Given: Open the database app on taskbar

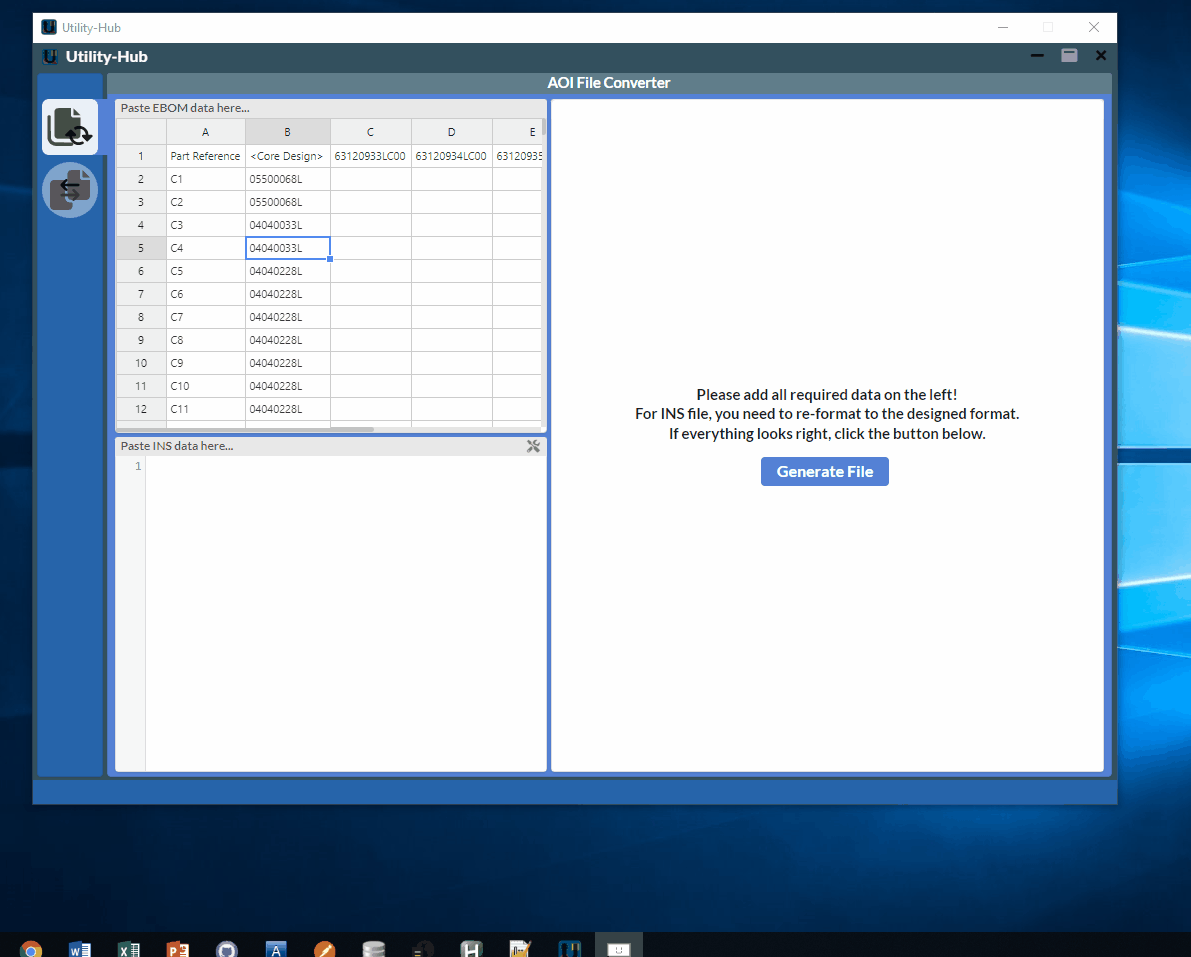Looking at the screenshot, I should 374,949.
